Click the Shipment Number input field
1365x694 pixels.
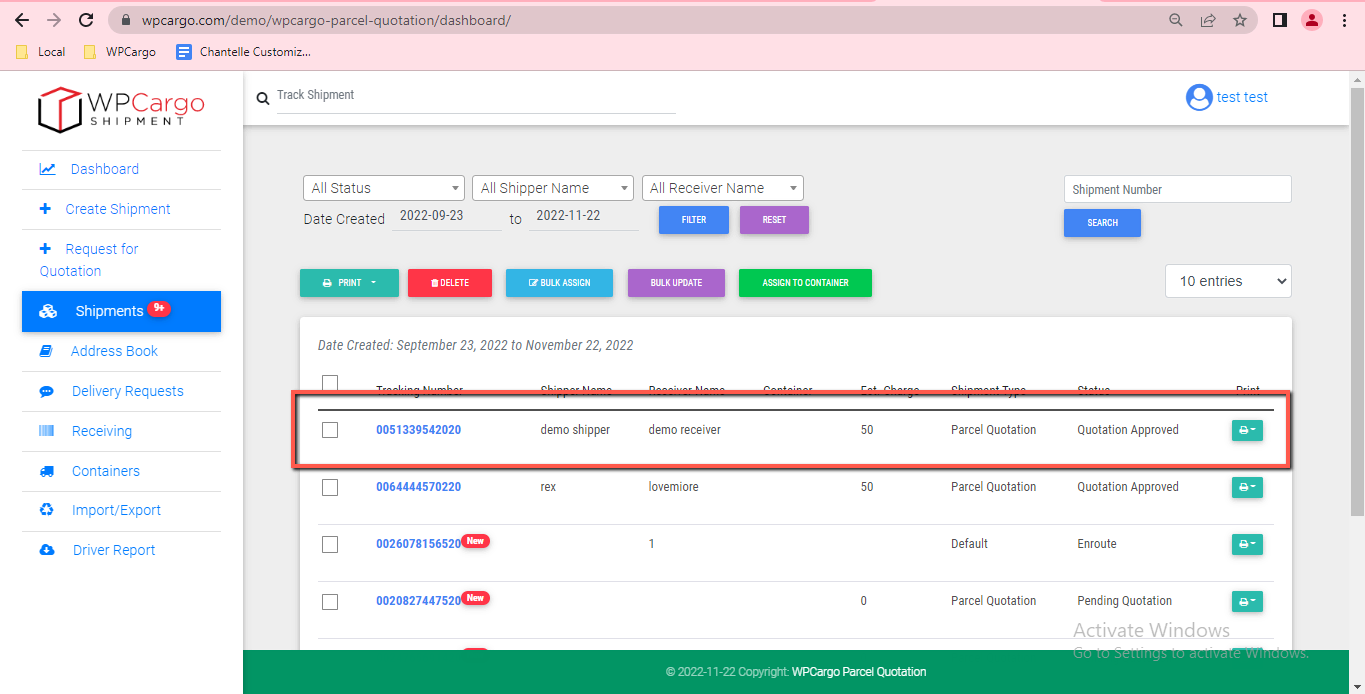pos(1178,189)
